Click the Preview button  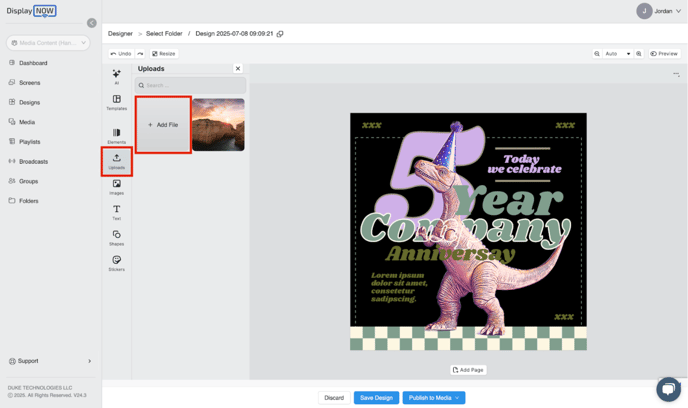point(664,54)
